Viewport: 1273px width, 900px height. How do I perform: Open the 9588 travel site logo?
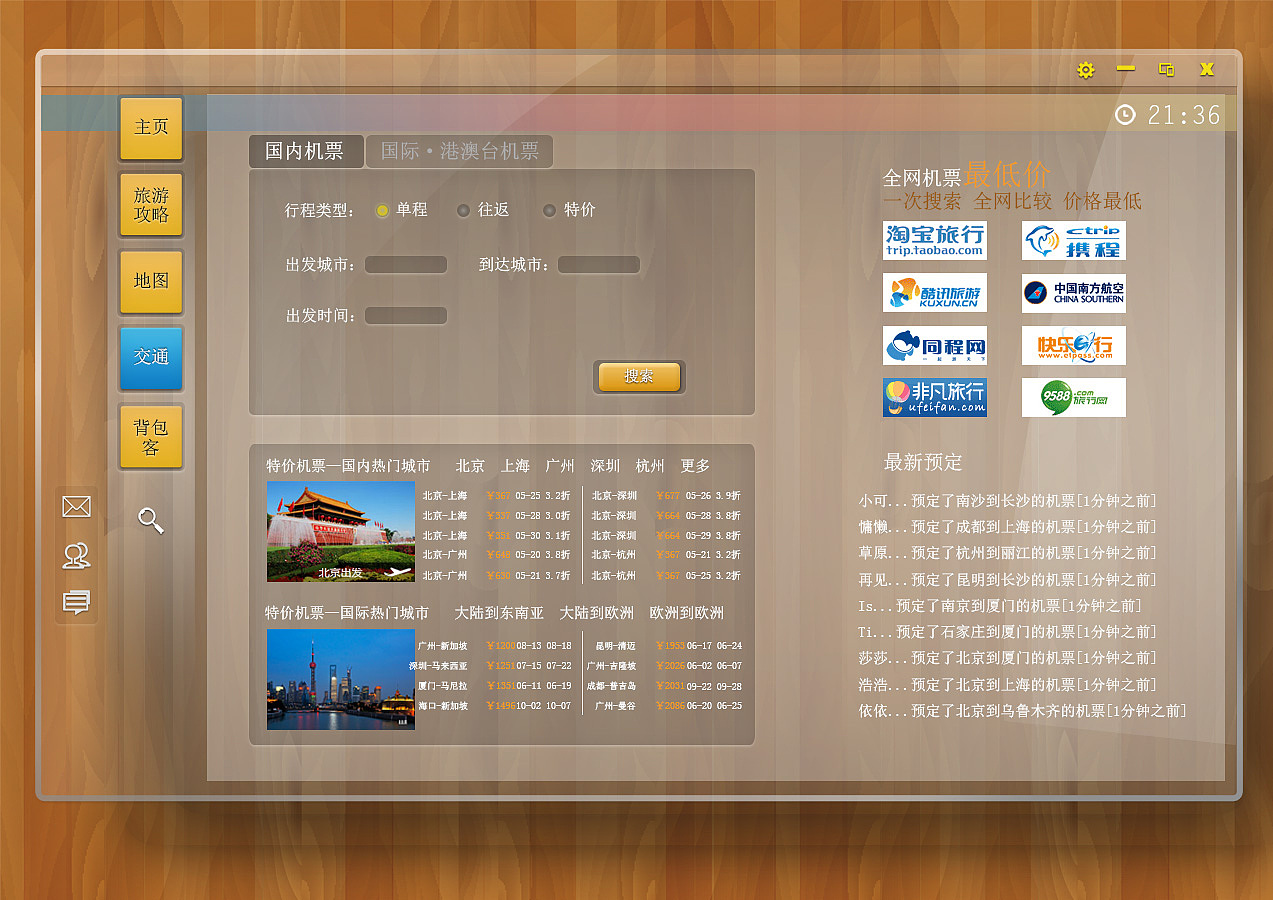pos(1073,397)
